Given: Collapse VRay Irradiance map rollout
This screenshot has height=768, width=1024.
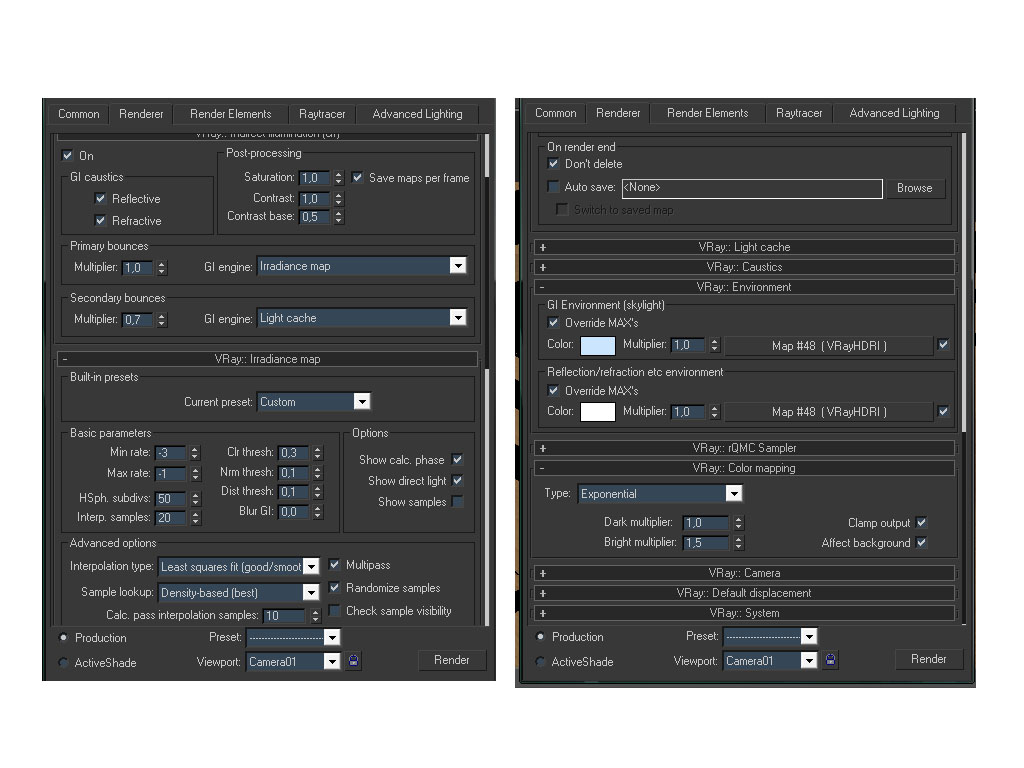Looking at the screenshot, I should pos(267,359).
